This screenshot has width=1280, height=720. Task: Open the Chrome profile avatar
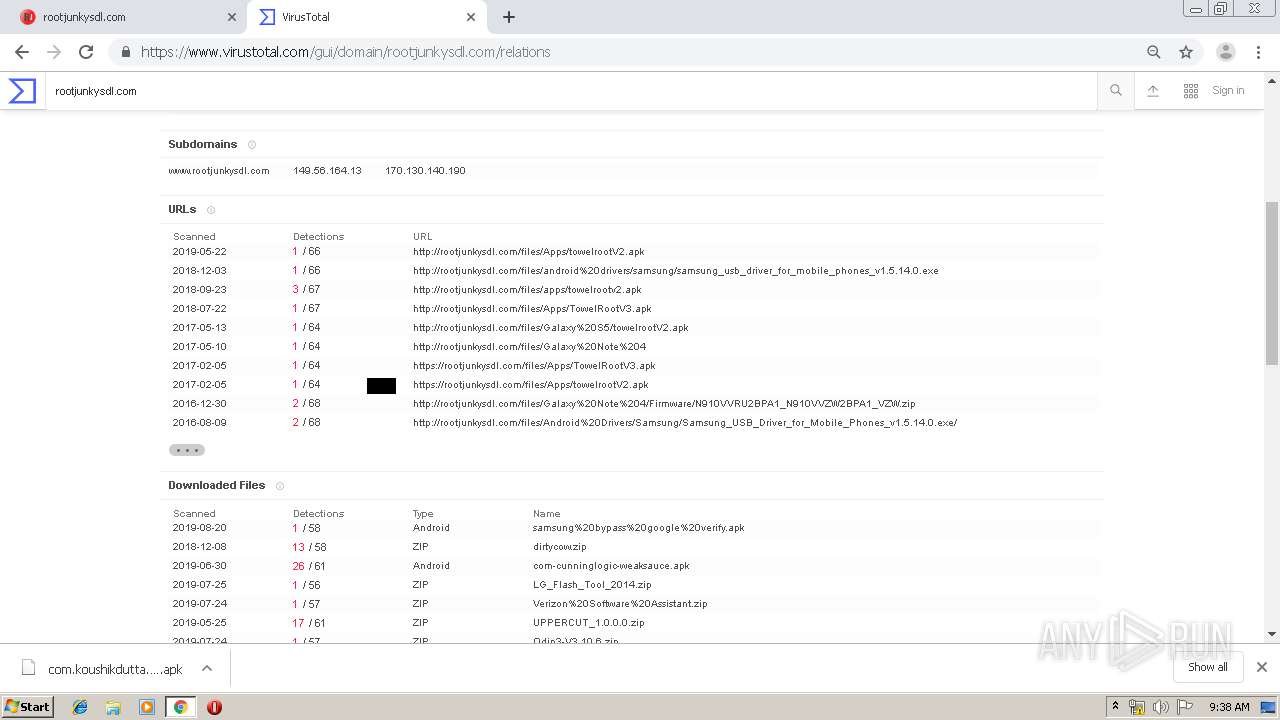(1226, 52)
